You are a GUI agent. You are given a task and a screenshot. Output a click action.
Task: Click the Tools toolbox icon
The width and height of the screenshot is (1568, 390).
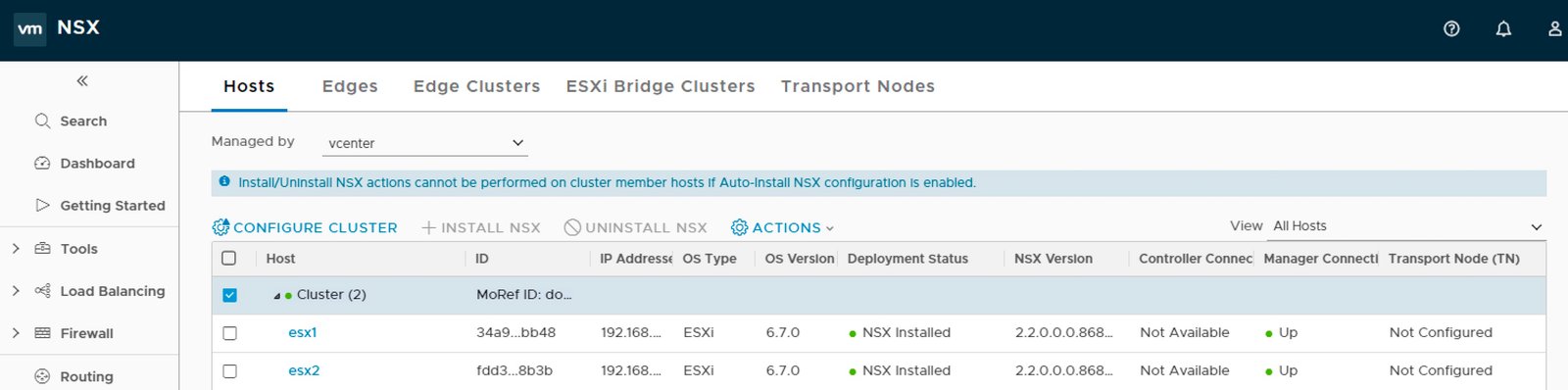(42, 249)
